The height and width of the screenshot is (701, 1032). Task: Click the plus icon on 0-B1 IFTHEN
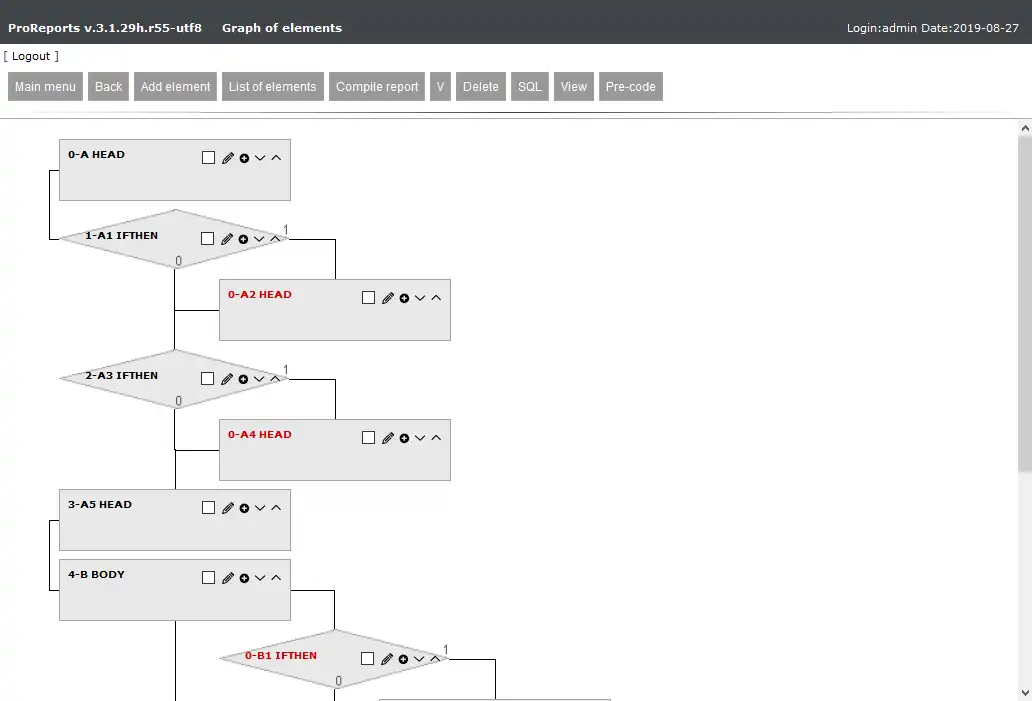pyautogui.click(x=403, y=659)
